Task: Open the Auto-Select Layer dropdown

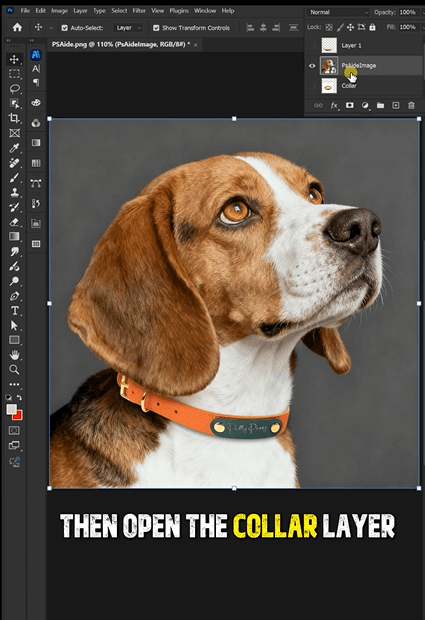Action: point(128,28)
